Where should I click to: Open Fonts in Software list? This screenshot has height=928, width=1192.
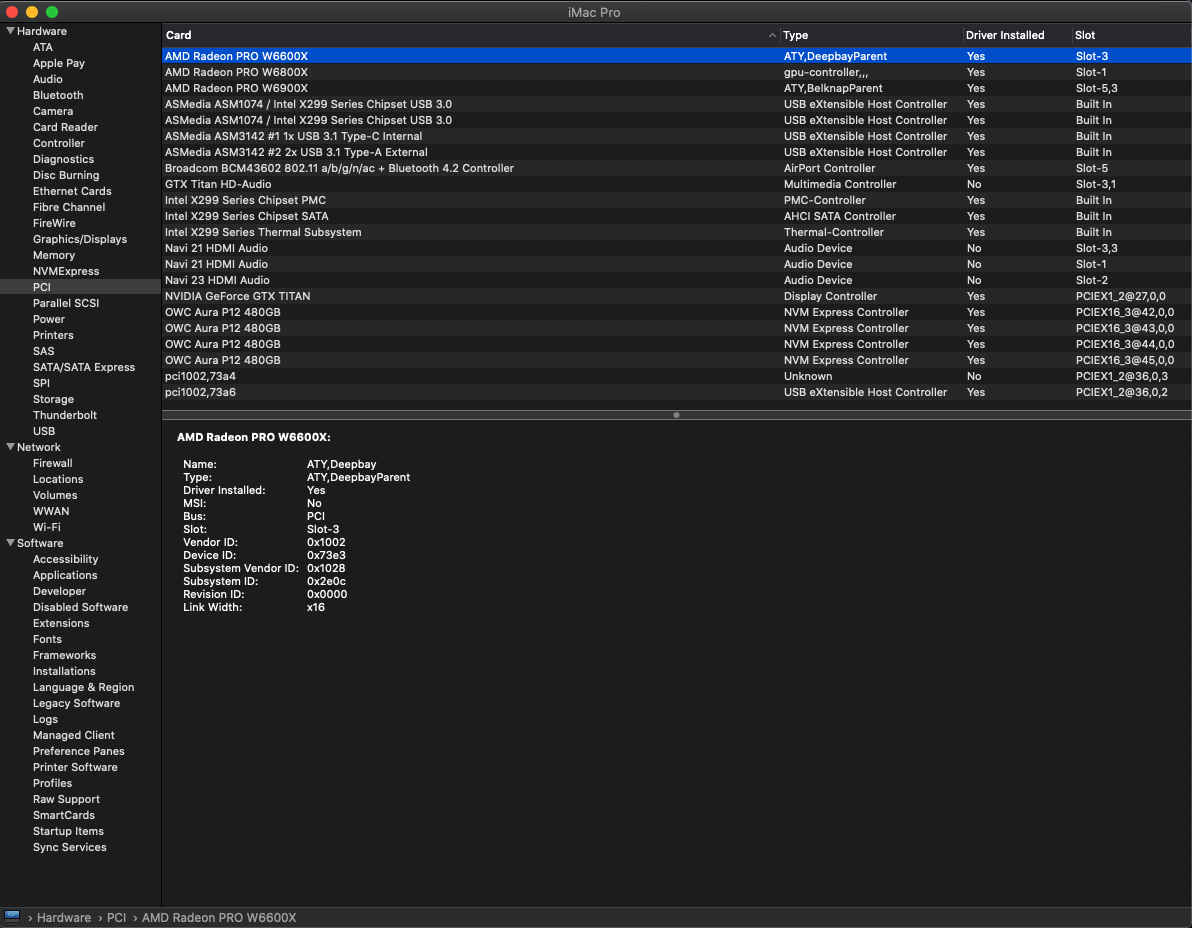(x=47, y=638)
